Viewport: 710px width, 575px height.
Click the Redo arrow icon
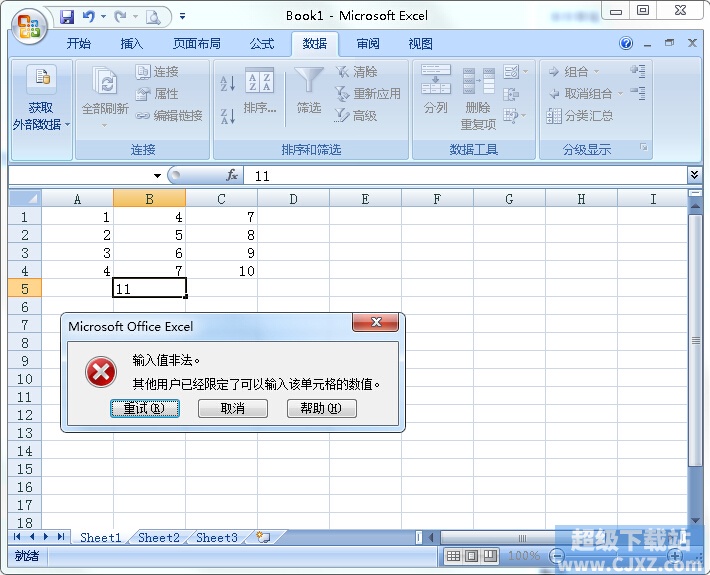120,17
